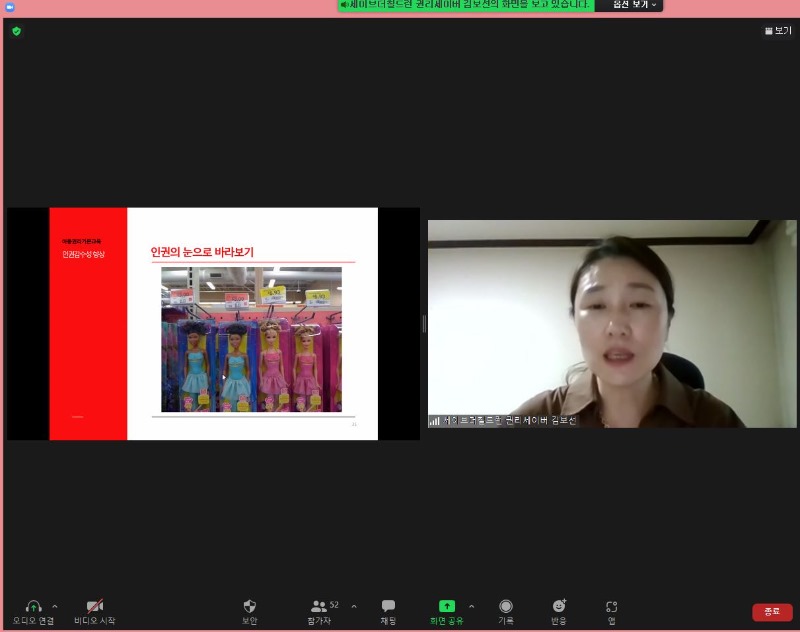Open the Participants (참가자) panel
Viewport: 800px width, 632px height.
point(319,607)
